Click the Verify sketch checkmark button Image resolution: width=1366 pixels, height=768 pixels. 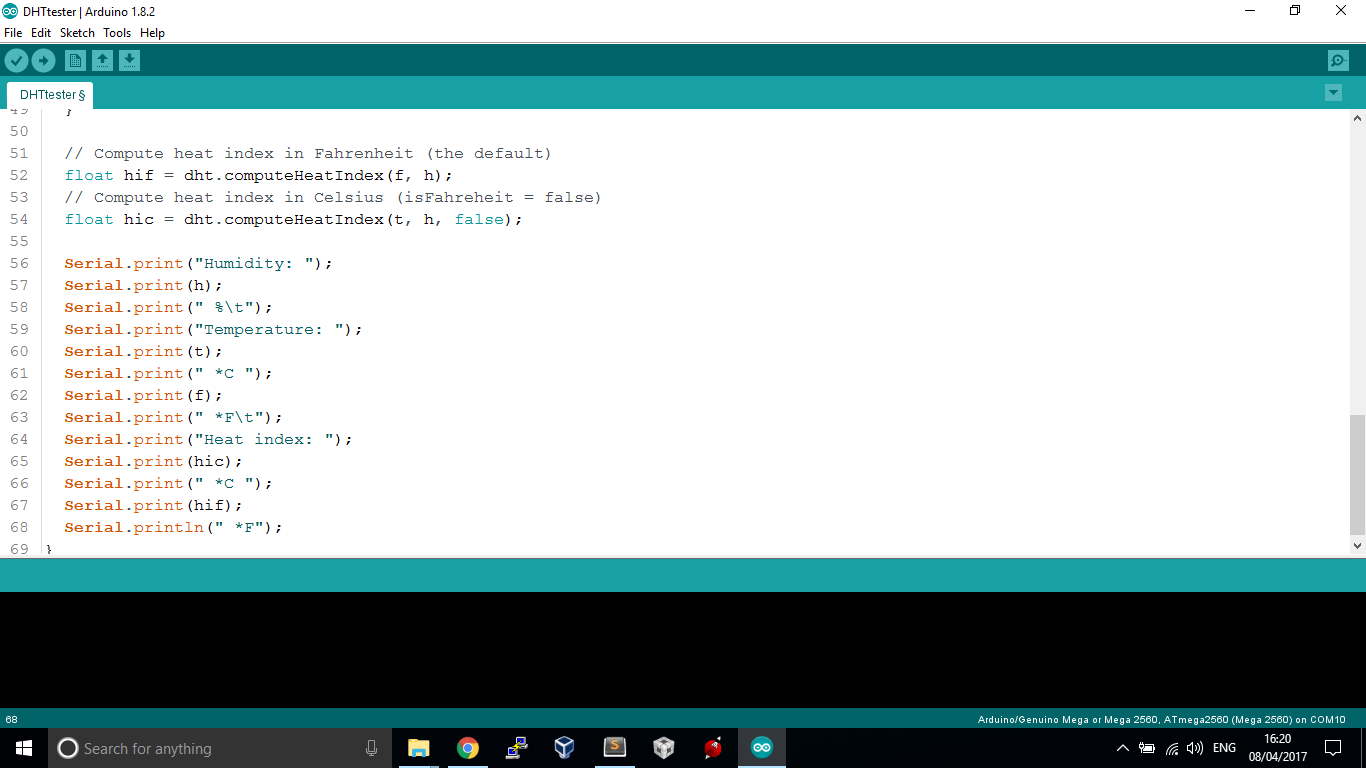click(16, 61)
